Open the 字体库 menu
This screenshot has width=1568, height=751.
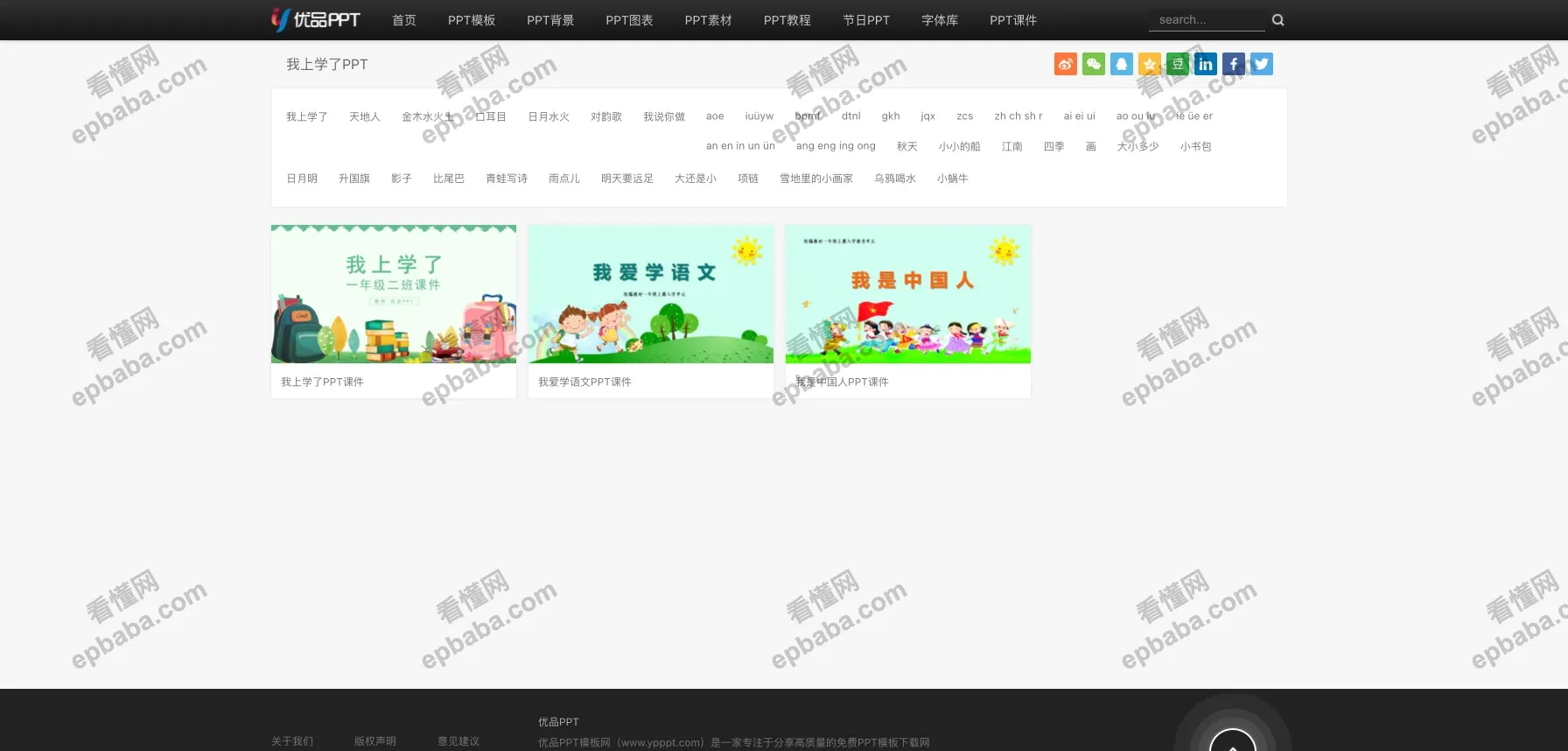[x=940, y=20]
